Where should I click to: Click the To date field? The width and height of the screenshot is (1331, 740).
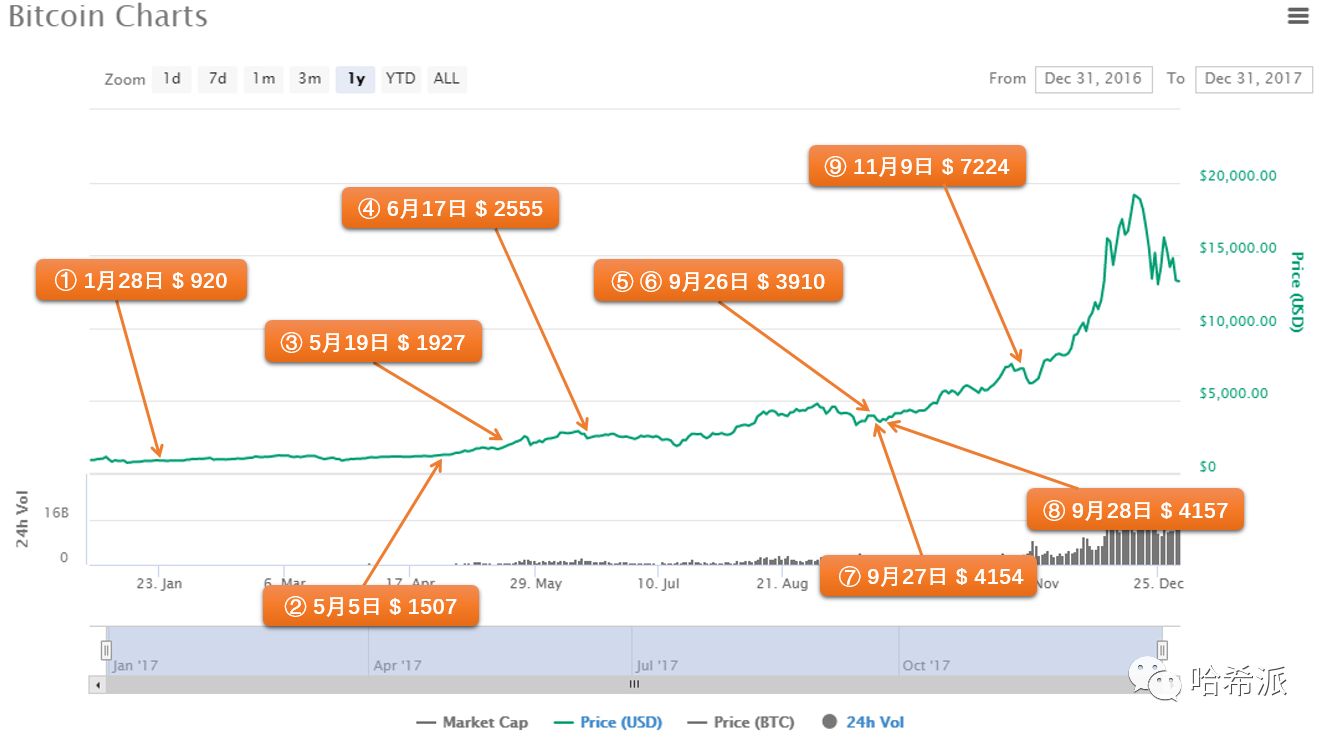[1253, 79]
